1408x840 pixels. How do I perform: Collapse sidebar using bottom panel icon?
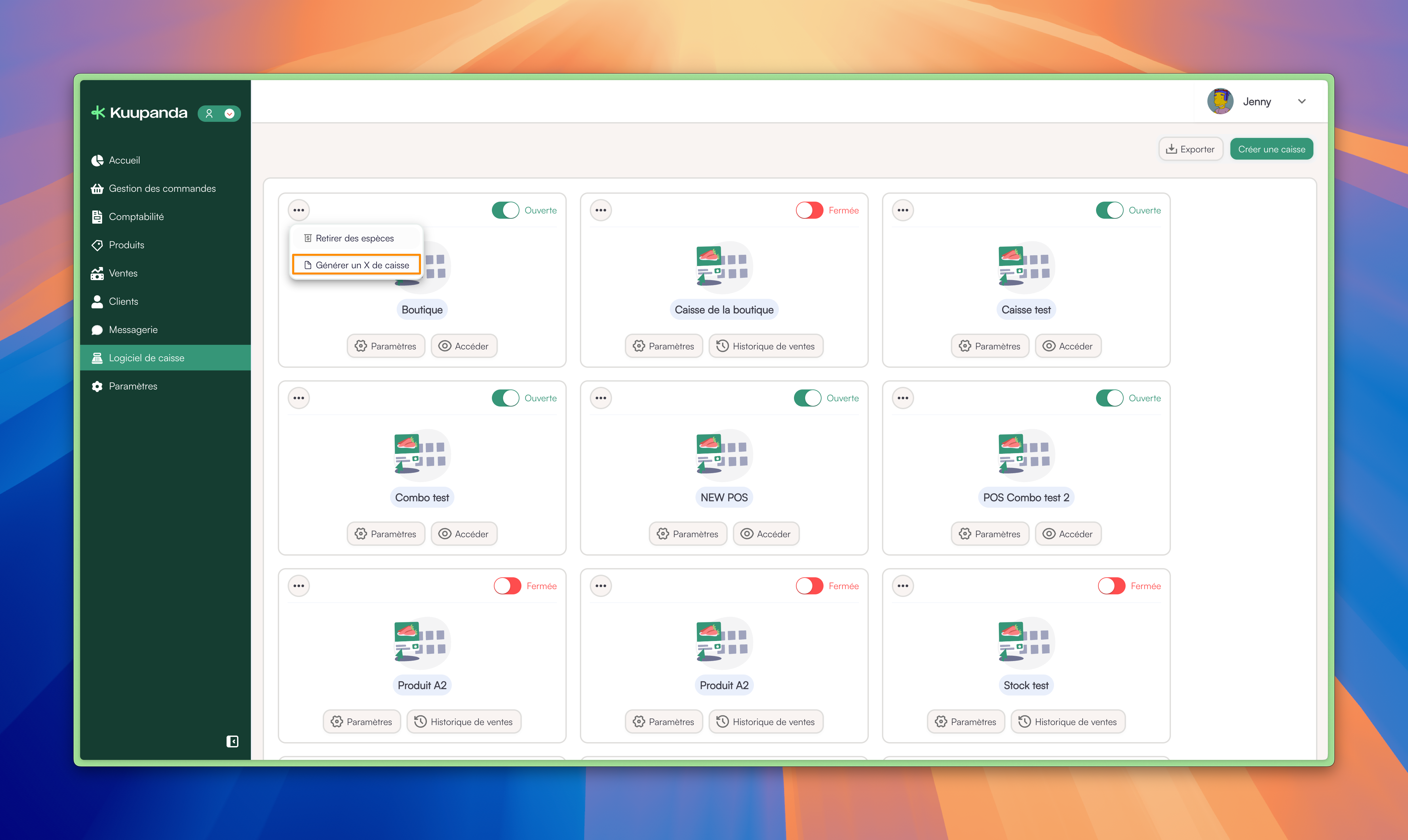(x=232, y=741)
